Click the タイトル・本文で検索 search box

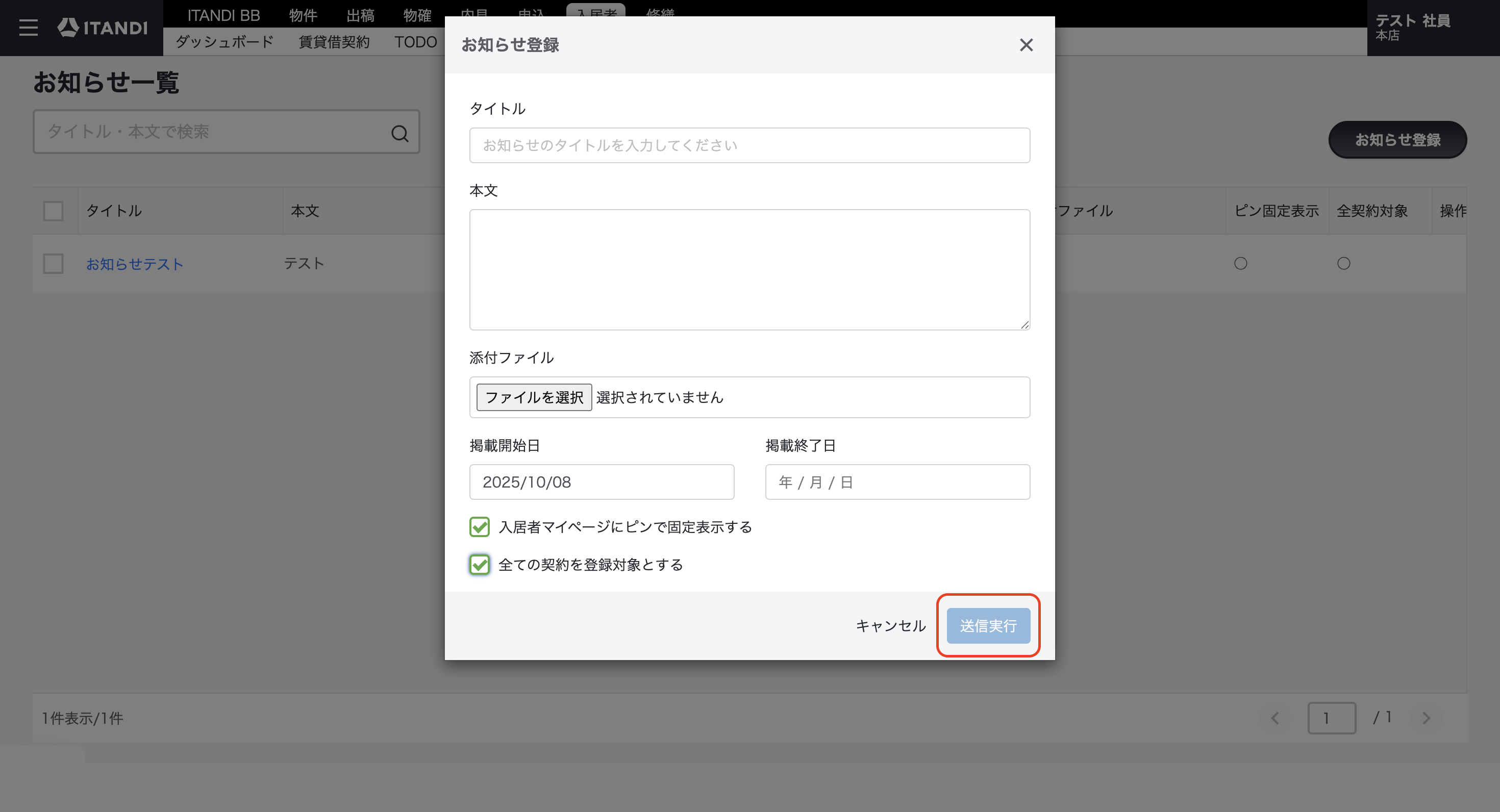(x=226, y=132)
